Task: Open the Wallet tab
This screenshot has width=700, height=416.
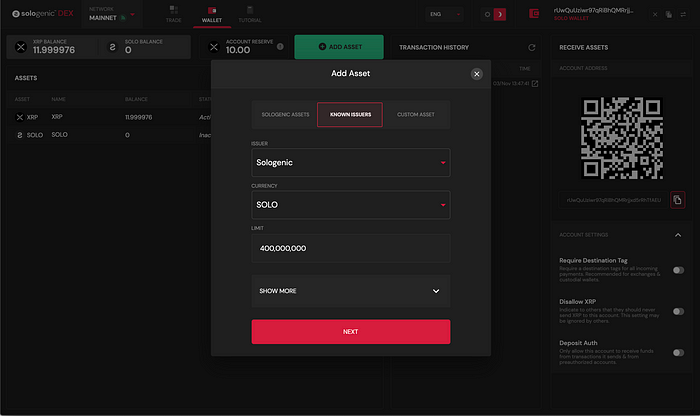Action: (212, 14)
